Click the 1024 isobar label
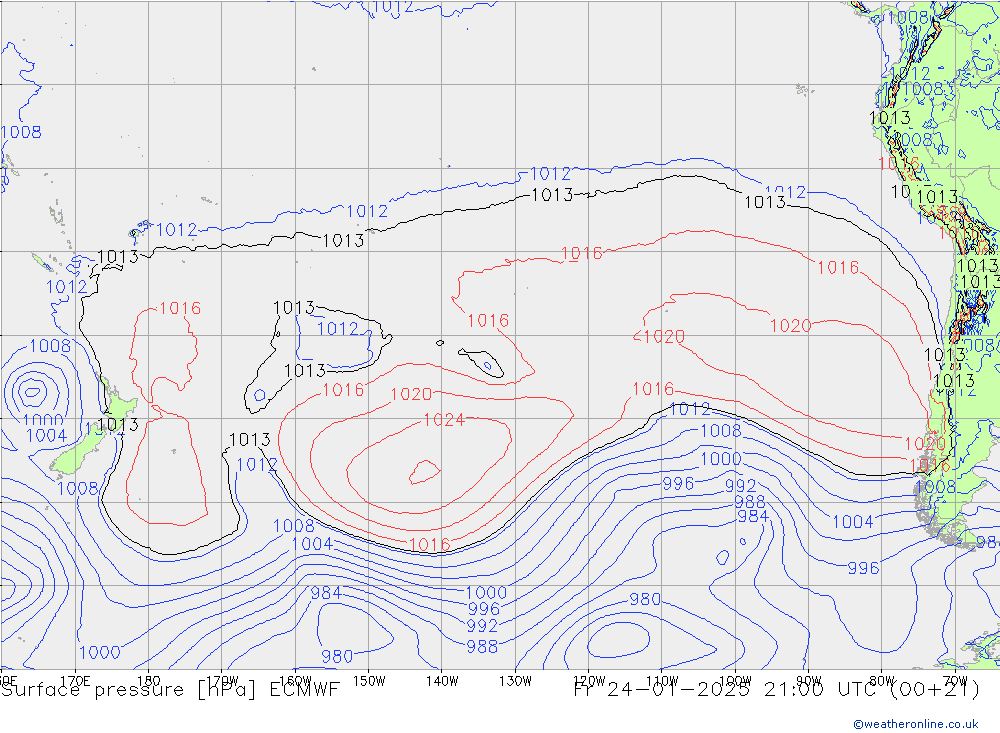Image resolution: width=1000 pixels, height=733 pixels. point(444,420)
